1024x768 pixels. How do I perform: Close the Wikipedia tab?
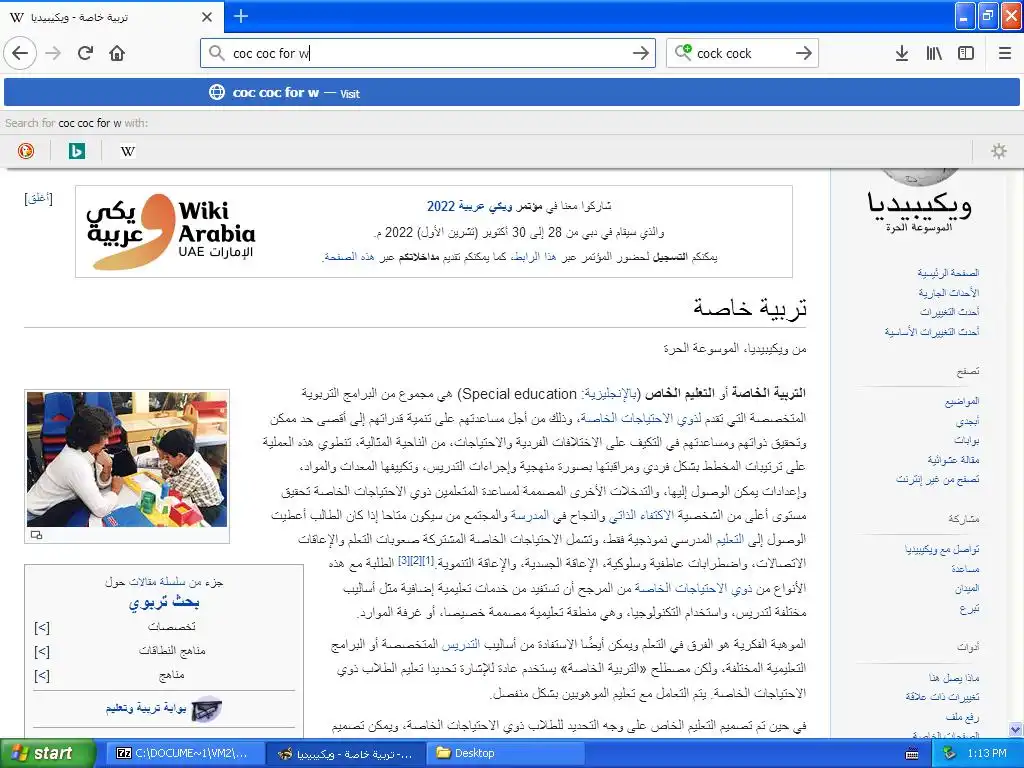tap(207, 17)
